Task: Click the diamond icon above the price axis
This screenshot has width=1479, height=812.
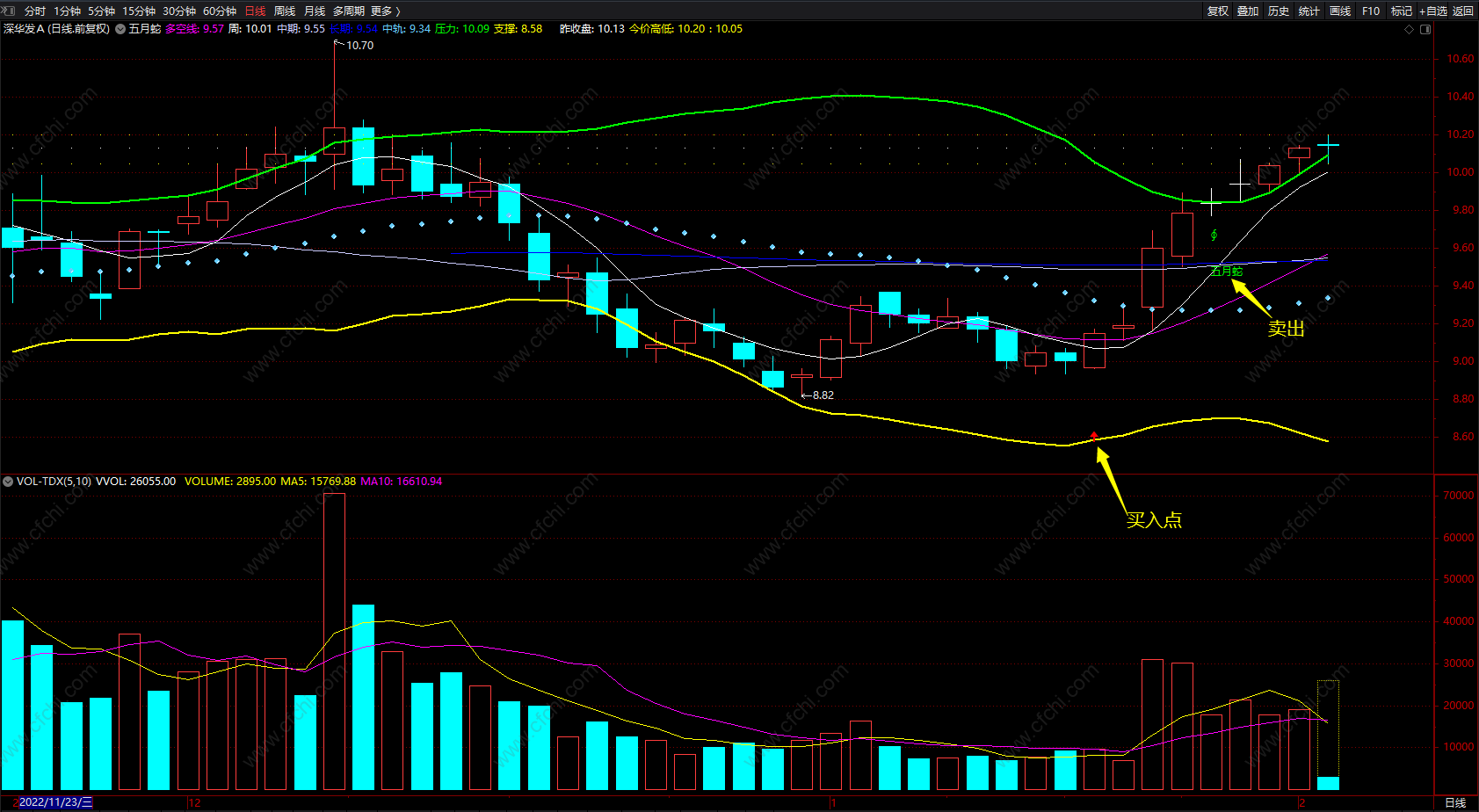Action: coord(1410,29)
